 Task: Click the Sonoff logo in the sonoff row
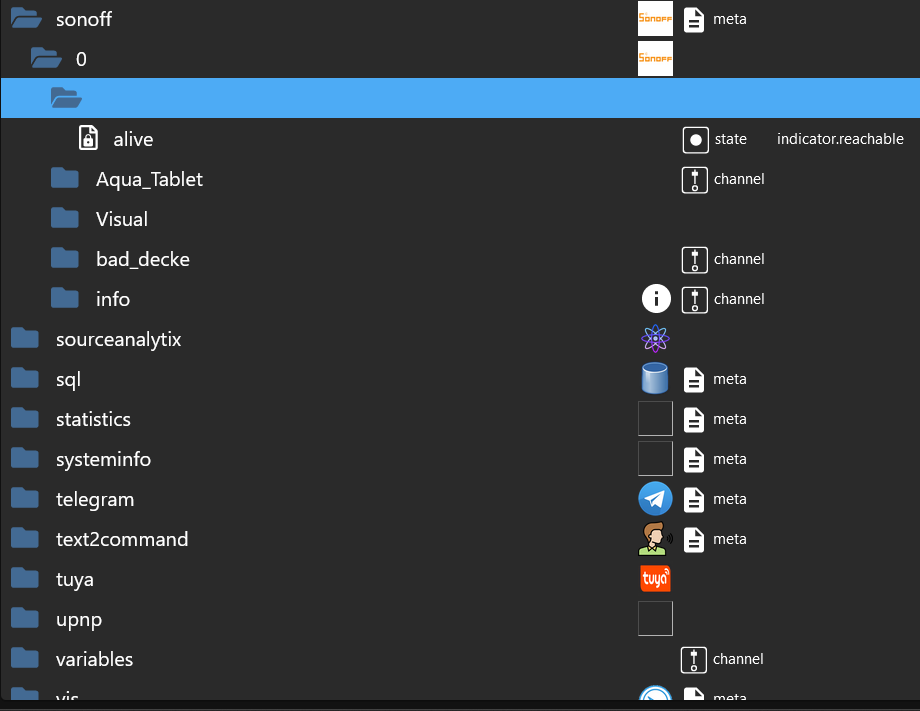pyautogui.click(x=655, y=19)
